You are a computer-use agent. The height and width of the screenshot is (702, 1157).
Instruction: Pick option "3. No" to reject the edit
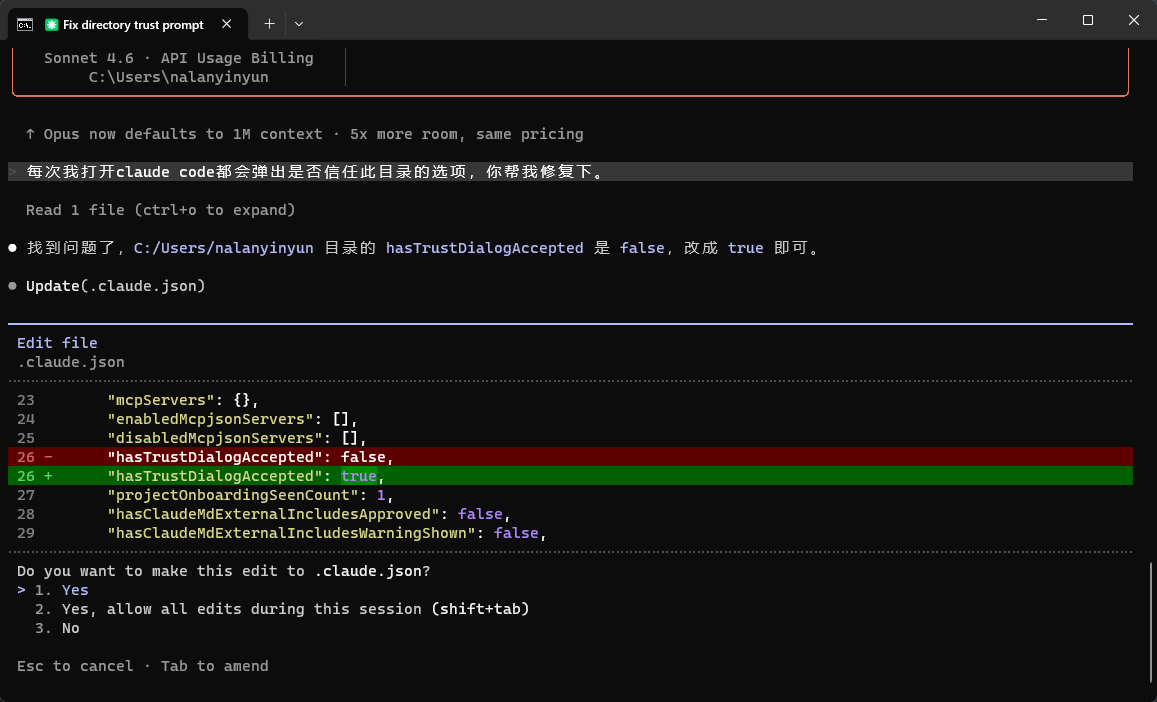tap(70, 628)
